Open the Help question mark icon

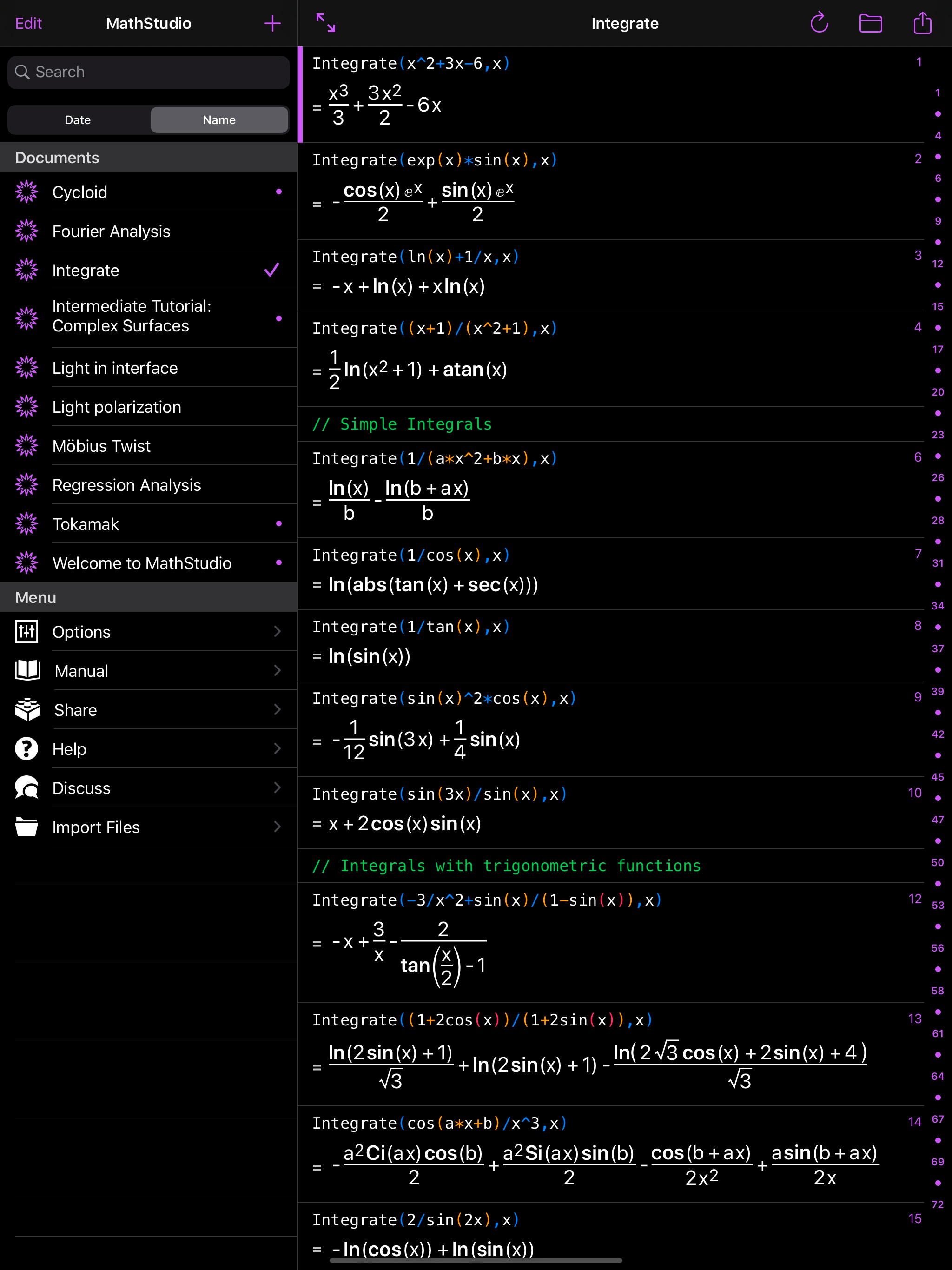[26, 749]
